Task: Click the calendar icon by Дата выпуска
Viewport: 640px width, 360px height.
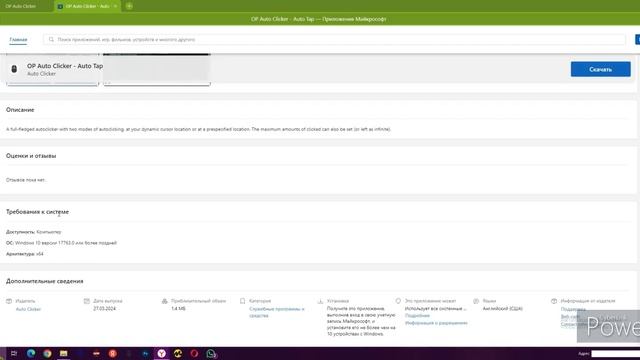Action: 87,301
